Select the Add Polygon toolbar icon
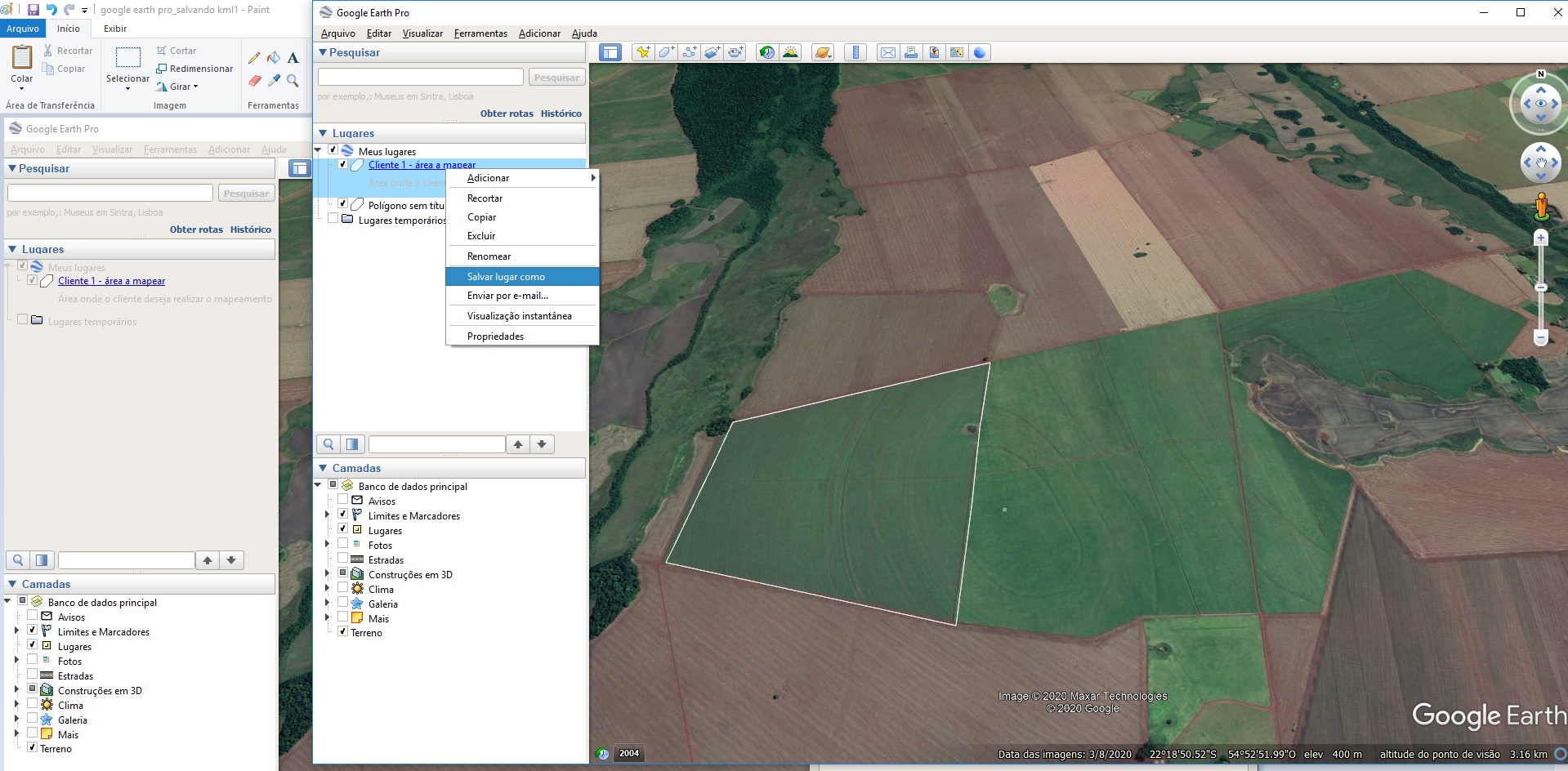 (666, 52)
